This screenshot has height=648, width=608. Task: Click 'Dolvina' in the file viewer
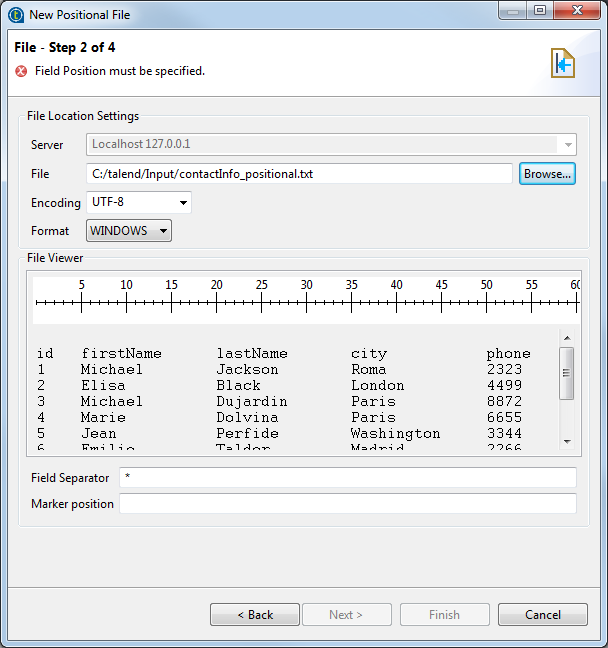coord(247,417)
